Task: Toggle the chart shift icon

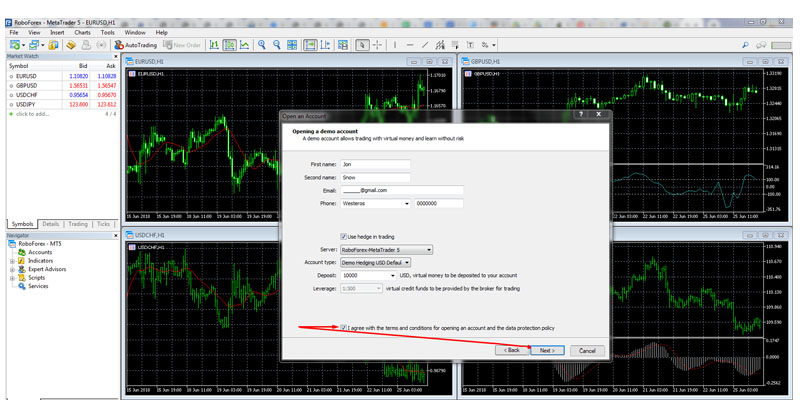Action: coord(326,45)
